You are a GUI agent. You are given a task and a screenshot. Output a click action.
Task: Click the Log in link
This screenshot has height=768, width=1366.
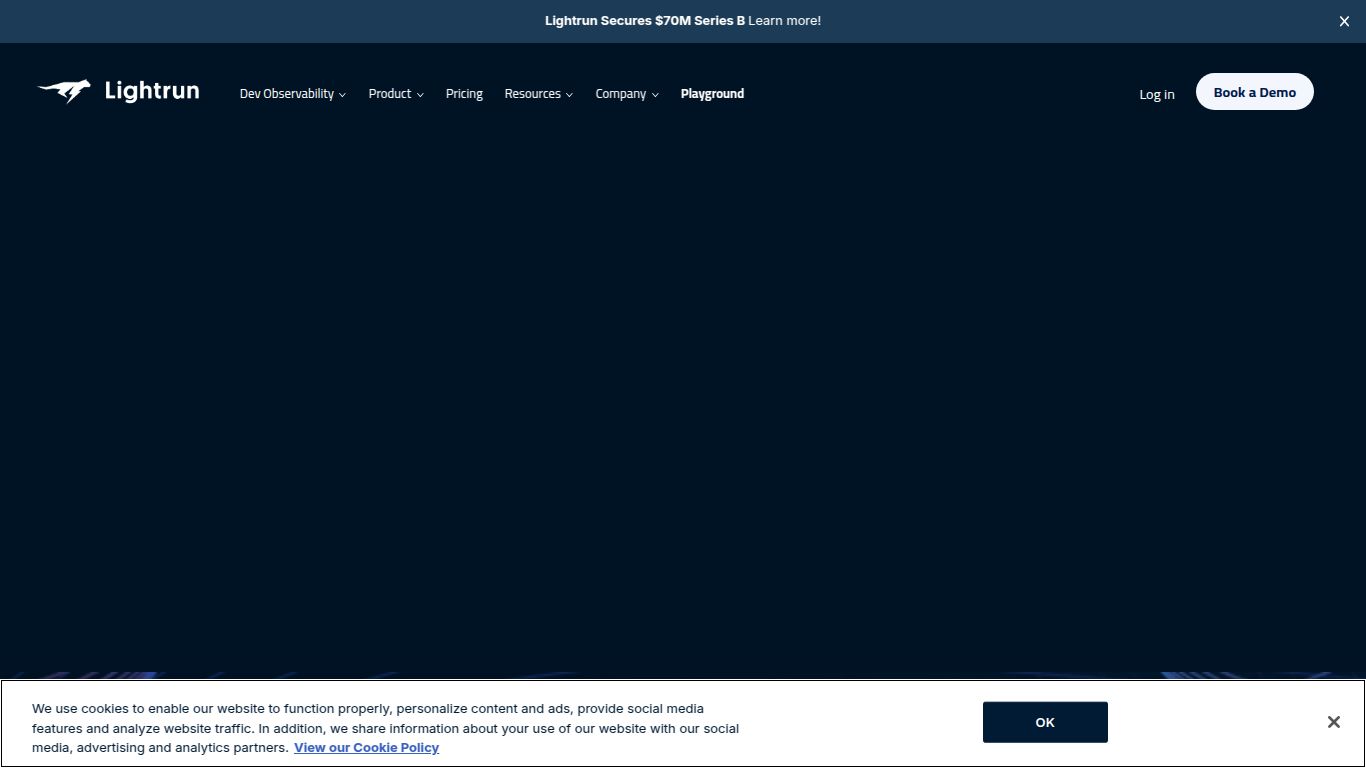(x=1156, y=94)
